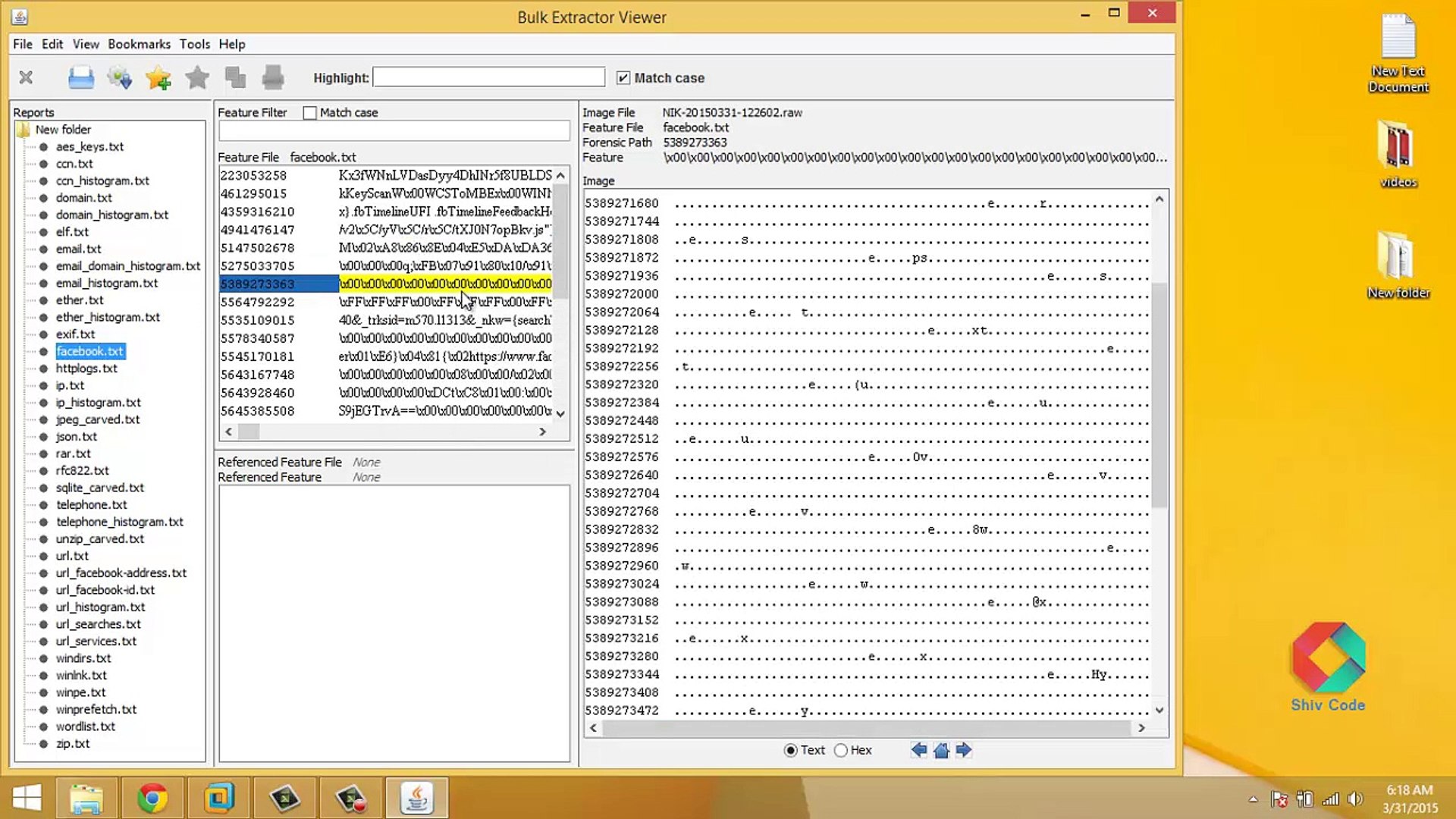Viewport: 1456px width, 819px height.
Task: Click the gray Copy icon in toolbar
Action: (x=235, y=77)
